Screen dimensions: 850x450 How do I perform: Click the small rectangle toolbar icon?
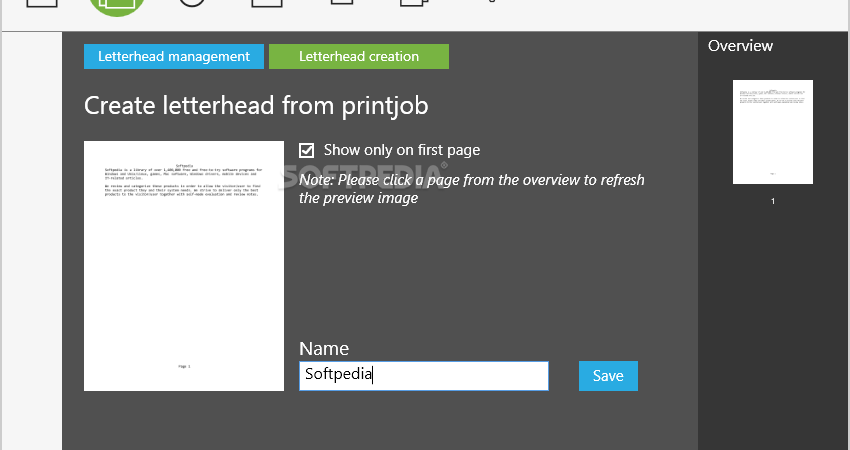(x=342, y=2)
